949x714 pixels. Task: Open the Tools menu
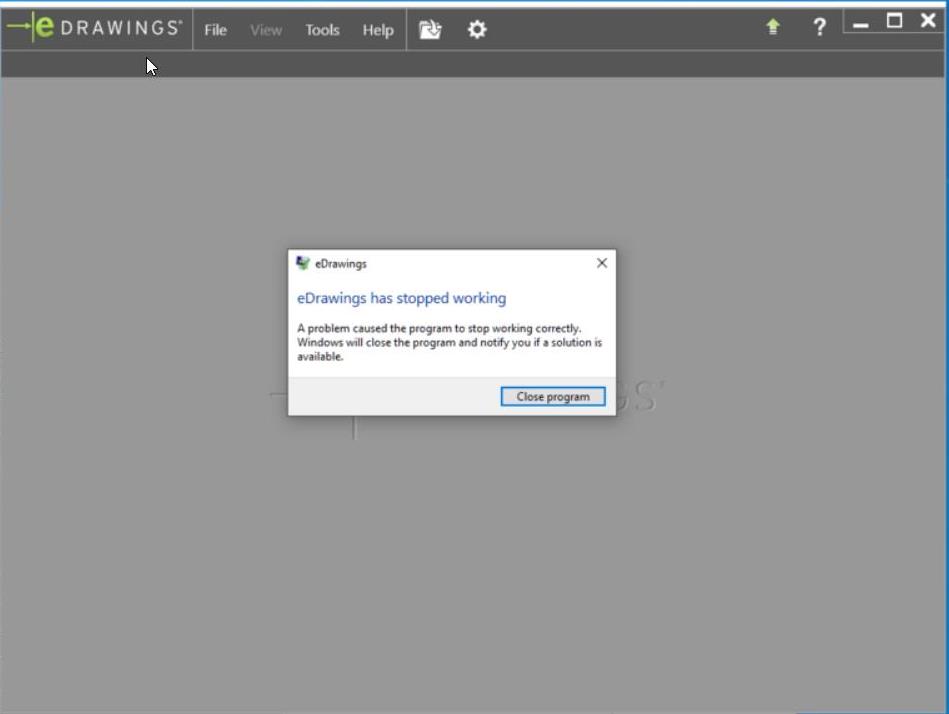pos(320,30)
